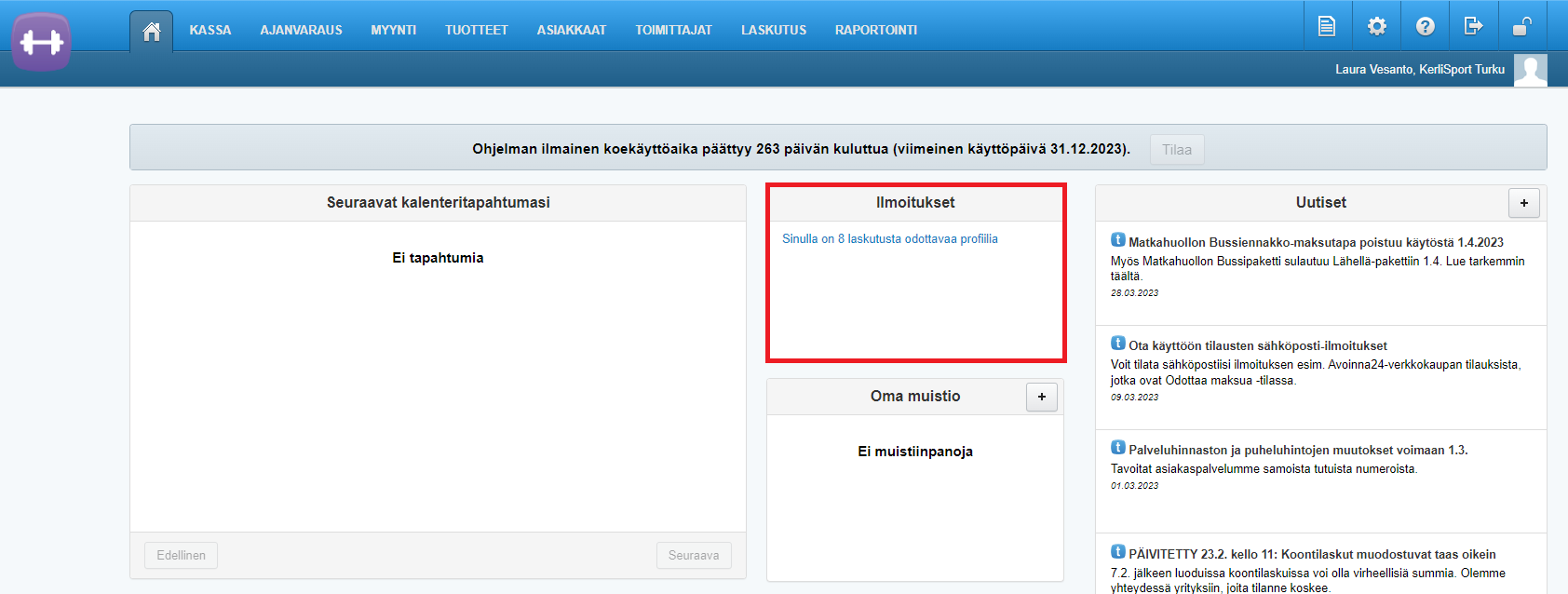This screenshot has width=1568, height=594.
Task: Open settings gear icon
Action: [x=1376, y=26]
